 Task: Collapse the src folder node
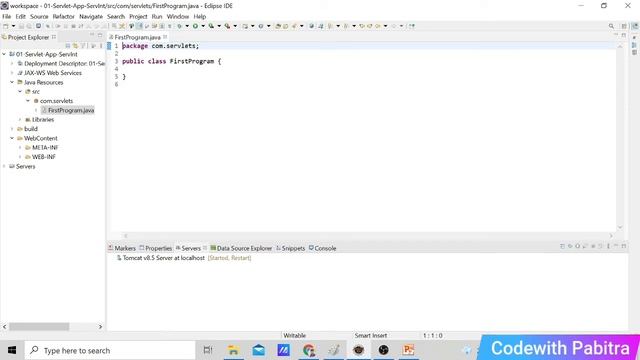(20, 91)
